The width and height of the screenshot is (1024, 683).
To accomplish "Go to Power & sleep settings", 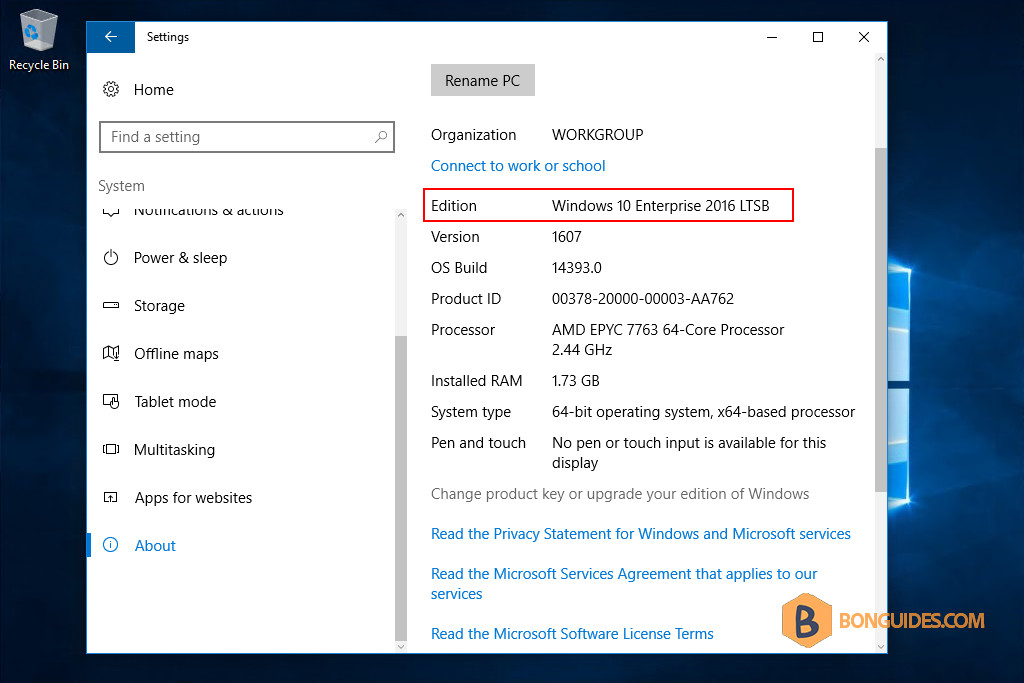I will [180, 258].
